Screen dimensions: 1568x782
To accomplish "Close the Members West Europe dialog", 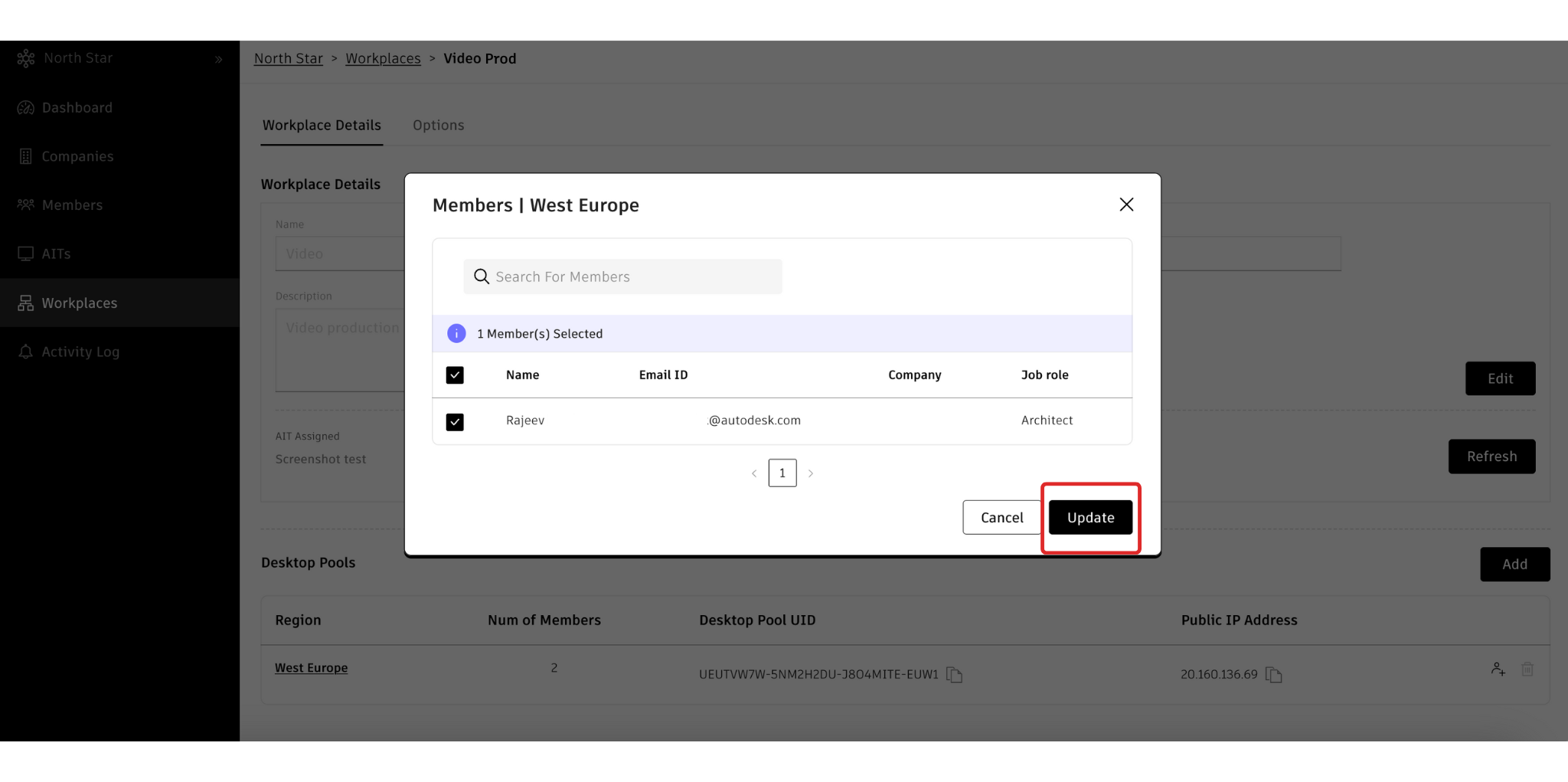I will [1126, 204].
